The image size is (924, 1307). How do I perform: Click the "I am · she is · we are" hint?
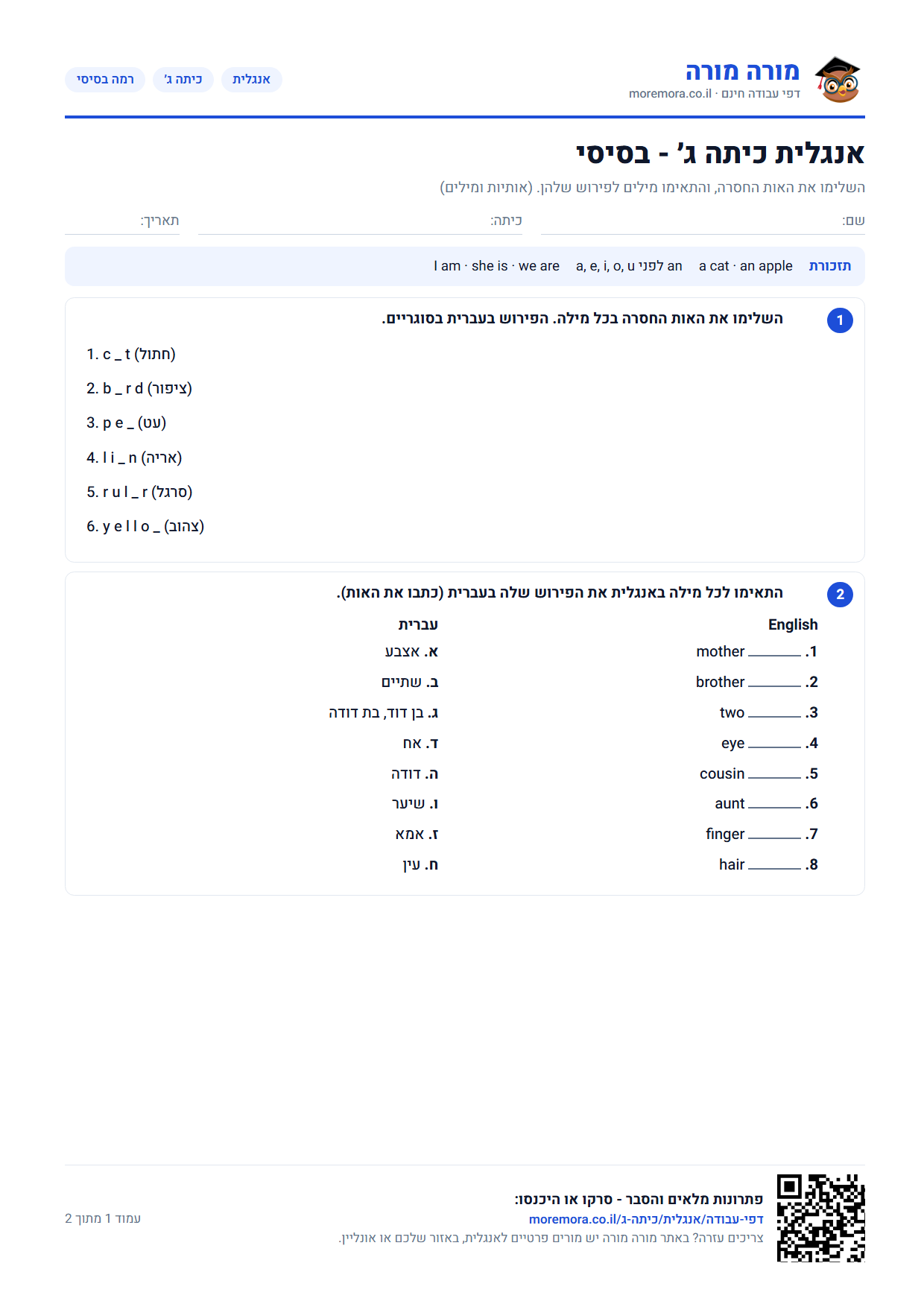coord(496,266)
